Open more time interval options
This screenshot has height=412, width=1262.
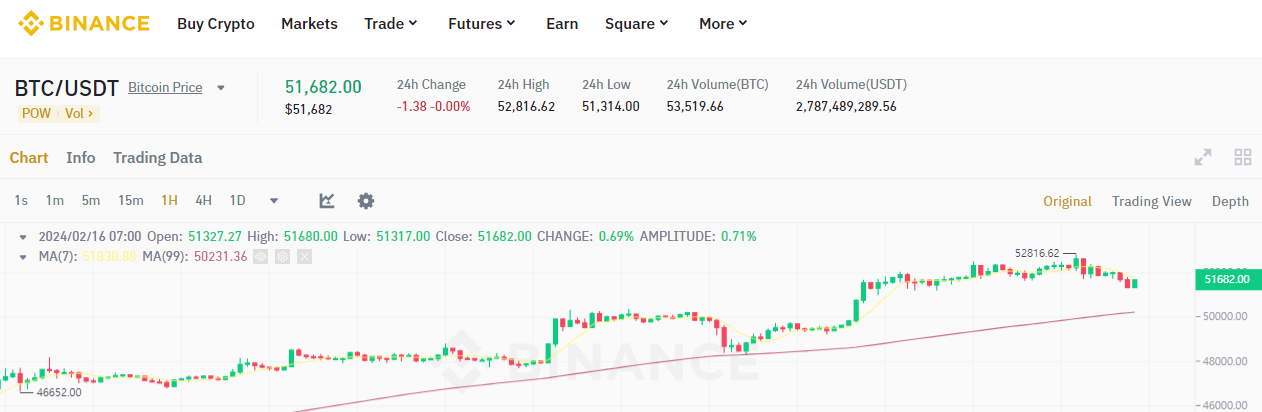(274, 201)
